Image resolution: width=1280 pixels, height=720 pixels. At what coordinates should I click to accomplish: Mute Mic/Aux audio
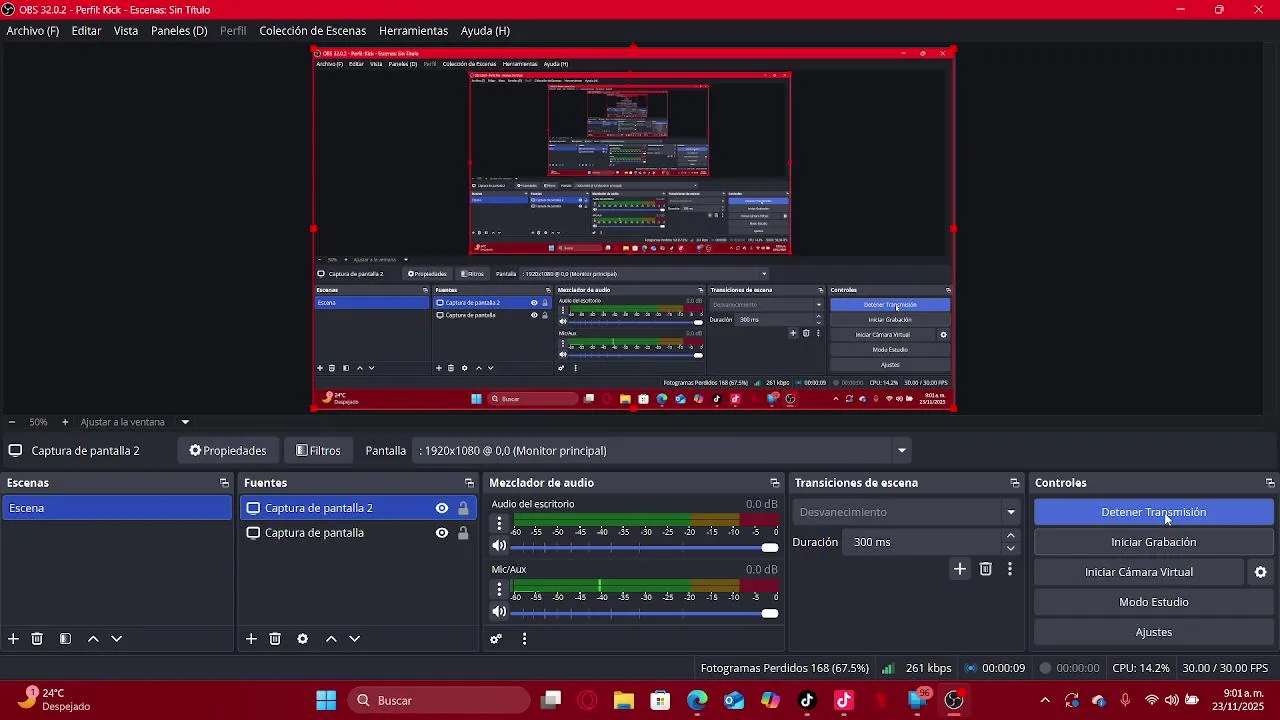pos(499,612)
